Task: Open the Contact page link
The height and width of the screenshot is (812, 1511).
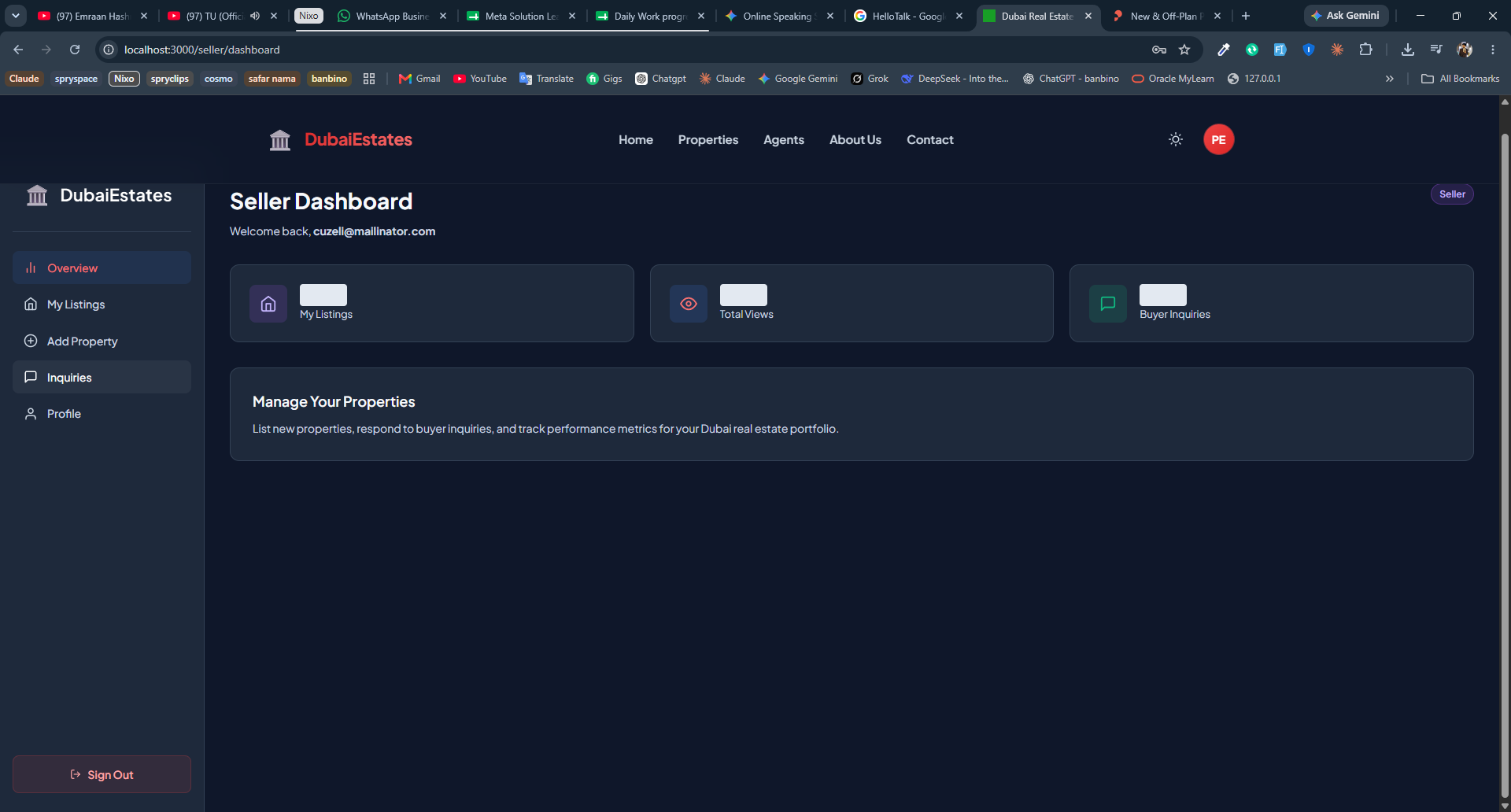Action: [930, 139]
